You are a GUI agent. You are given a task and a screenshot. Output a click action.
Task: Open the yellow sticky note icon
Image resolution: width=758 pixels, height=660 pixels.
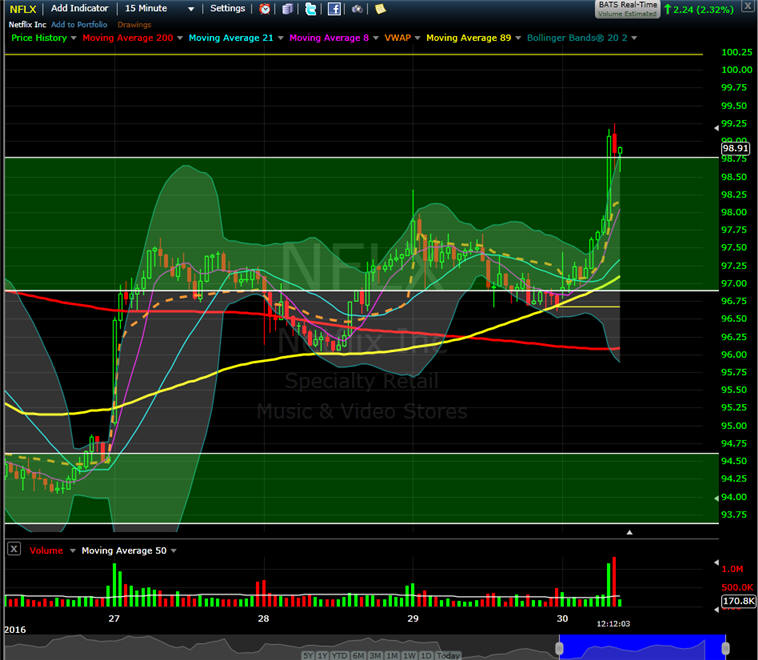(x=380, y=9)
